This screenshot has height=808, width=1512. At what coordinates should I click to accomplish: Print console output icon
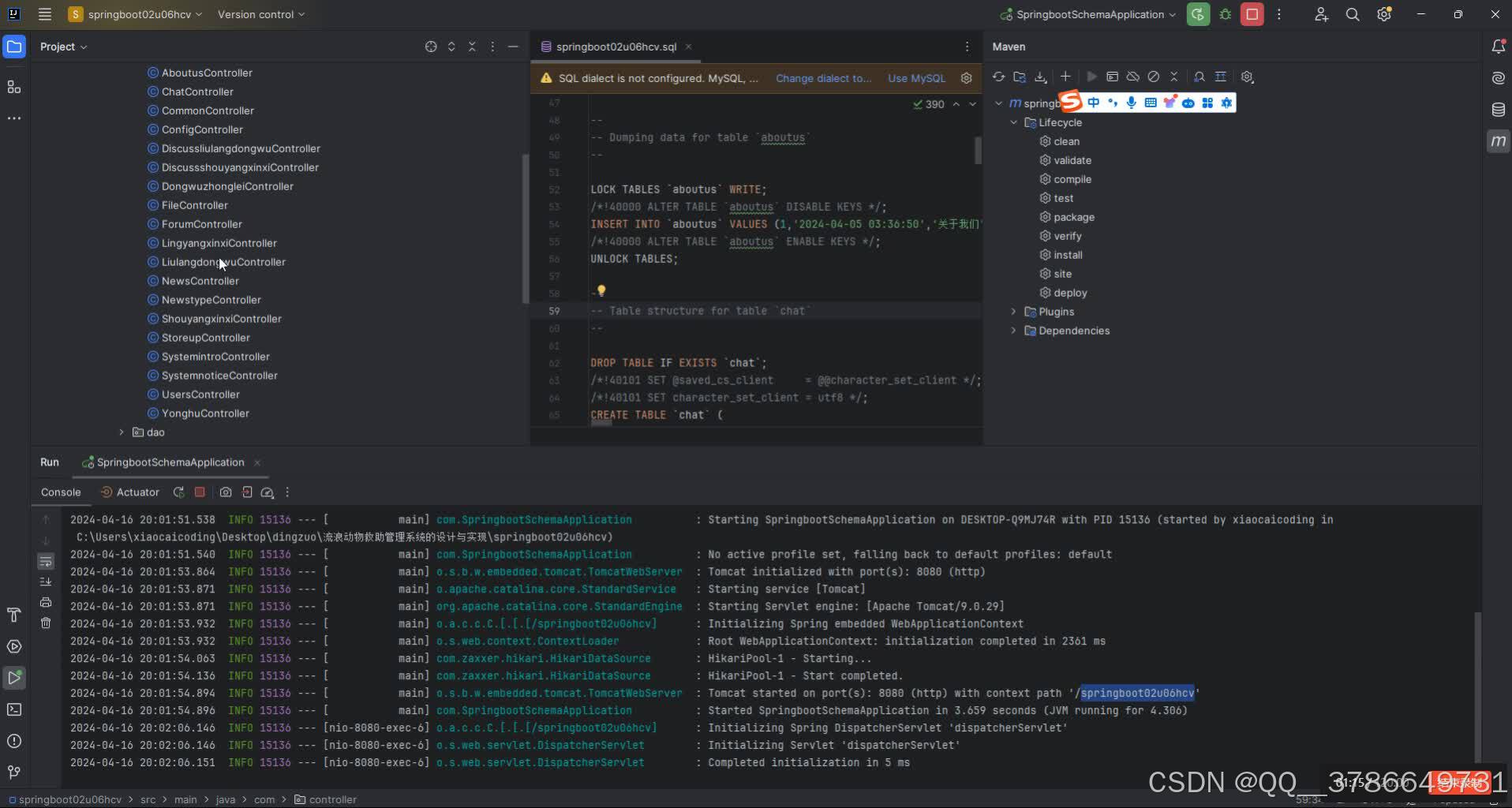pos(46,603)
